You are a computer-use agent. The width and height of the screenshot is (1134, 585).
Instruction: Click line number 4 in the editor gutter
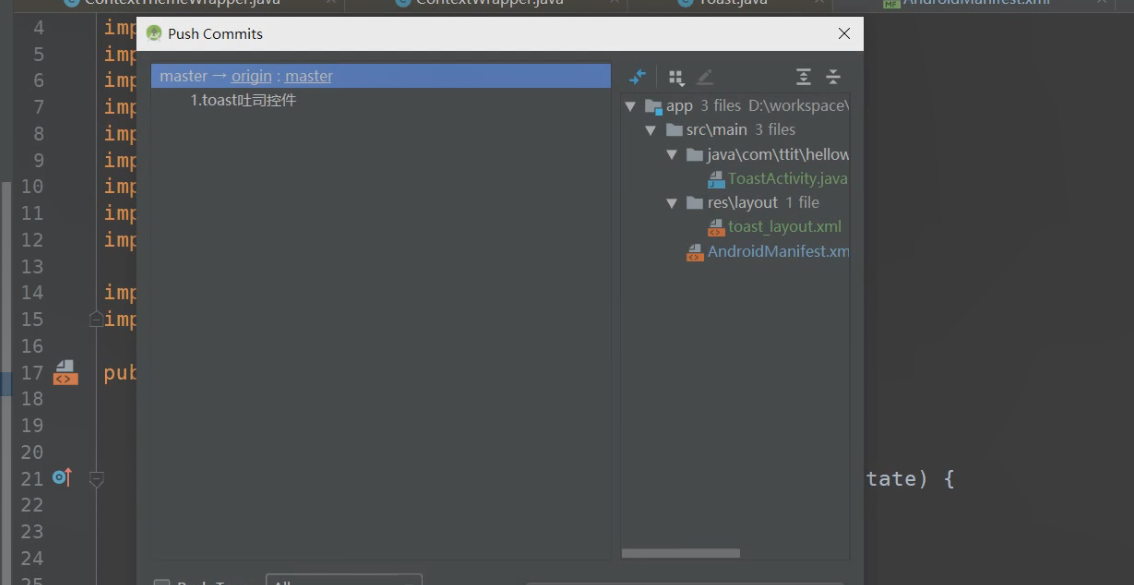pyautogui.click(x=38, y=28)
